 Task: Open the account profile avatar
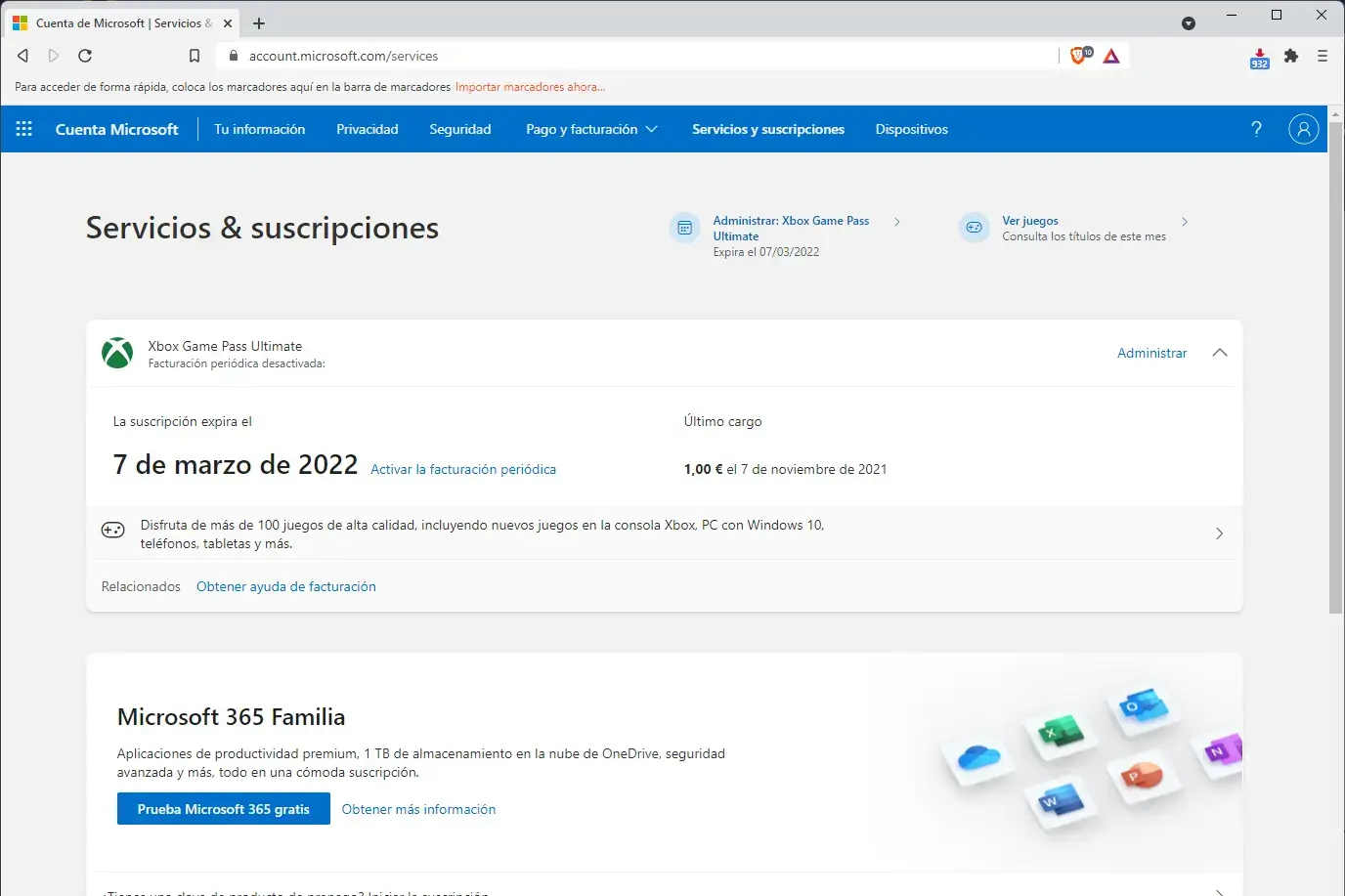point(1304,129)
